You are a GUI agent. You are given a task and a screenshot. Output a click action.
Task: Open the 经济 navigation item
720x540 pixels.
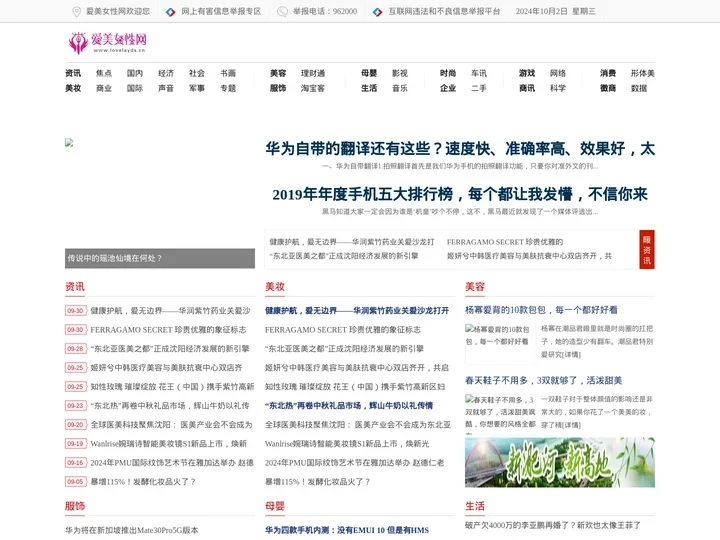tap(166, 73)
